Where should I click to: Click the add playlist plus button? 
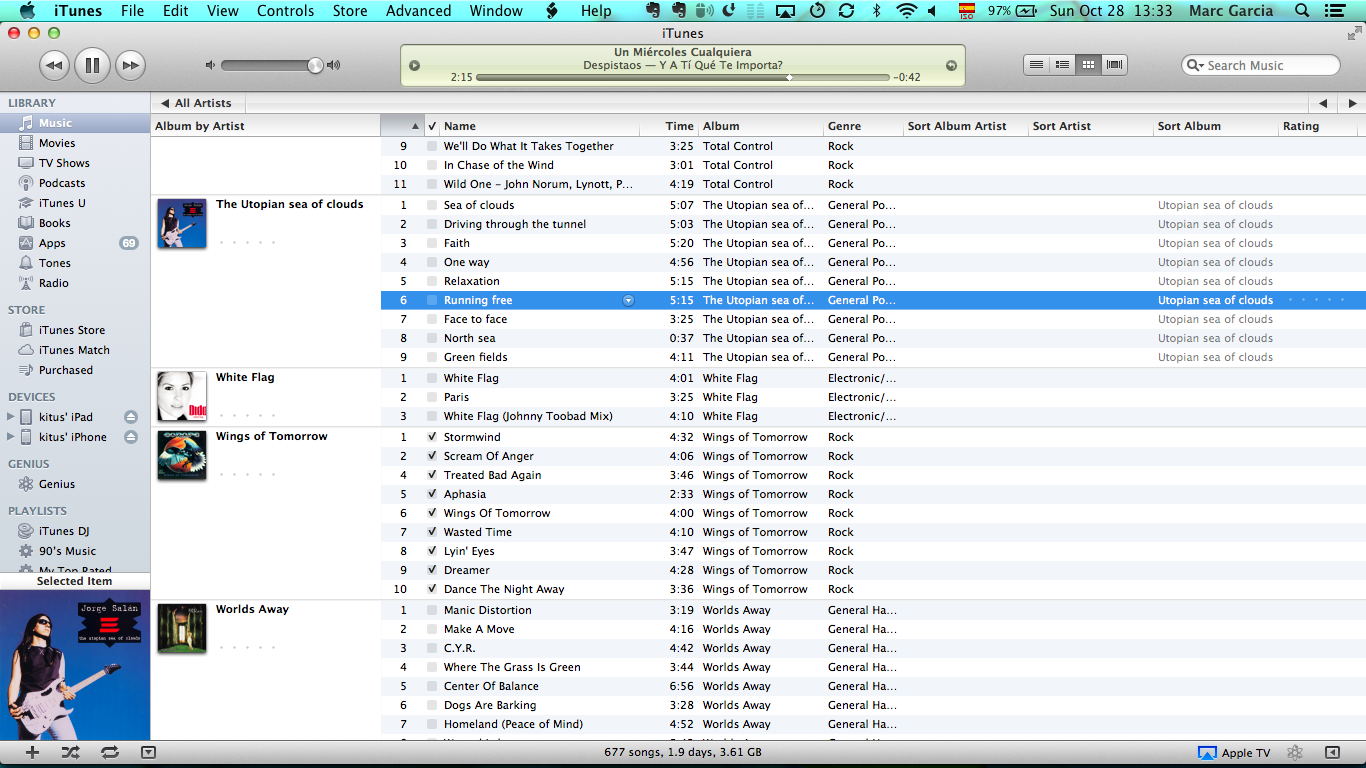pyautogui.click(x=32, y=753)
